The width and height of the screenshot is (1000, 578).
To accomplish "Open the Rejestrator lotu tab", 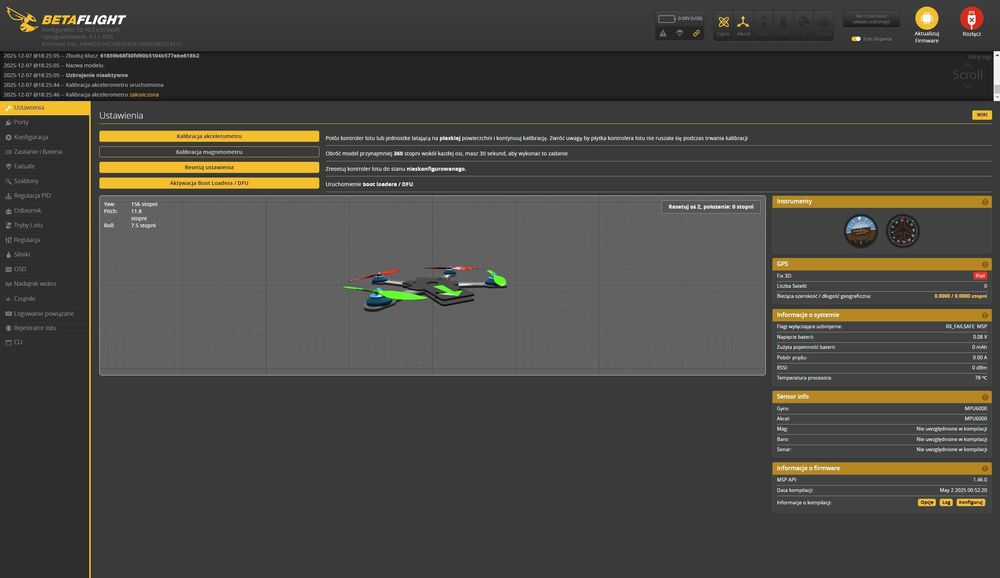I will 45,328.
